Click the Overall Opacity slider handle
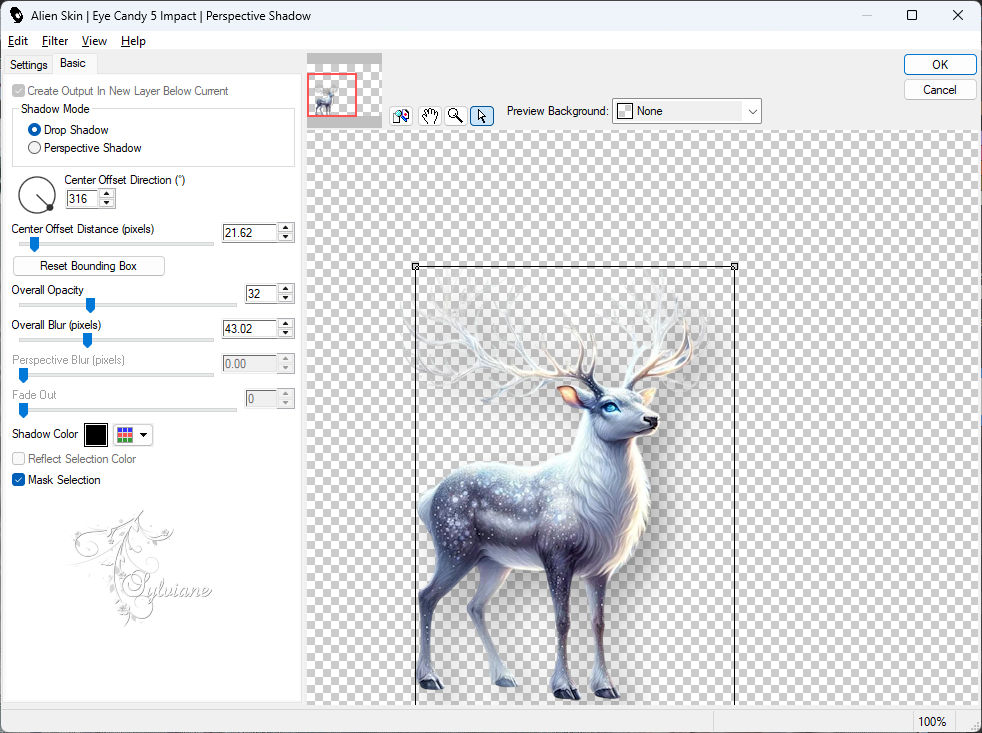The image size is (982, 733). pos(90,305)
